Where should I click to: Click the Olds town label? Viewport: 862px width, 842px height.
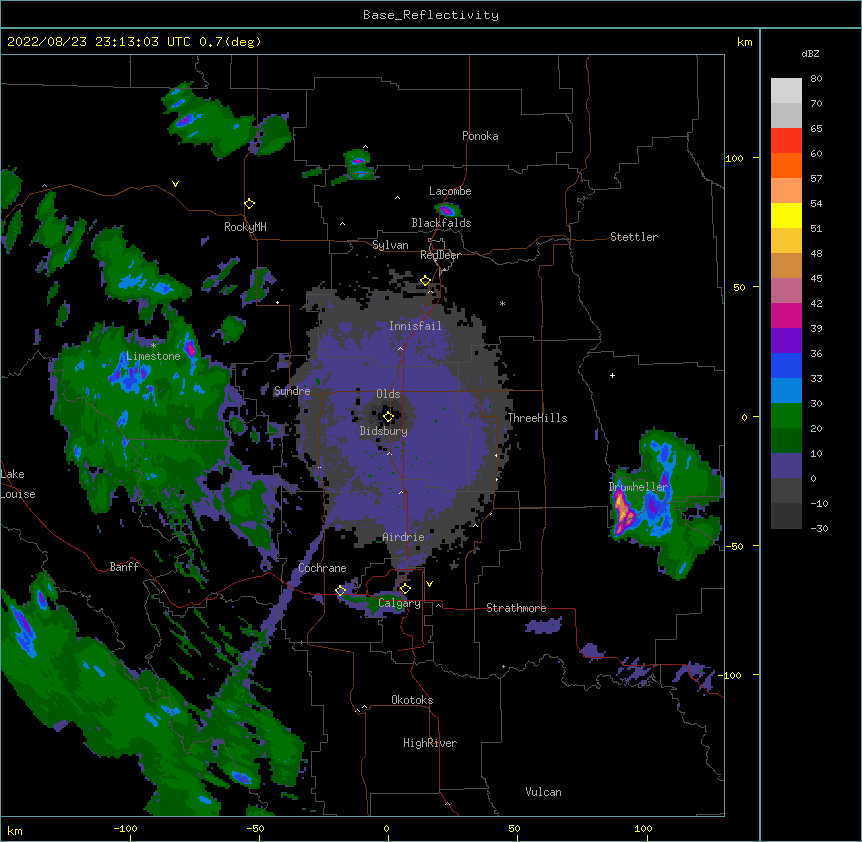pos(388,394)
